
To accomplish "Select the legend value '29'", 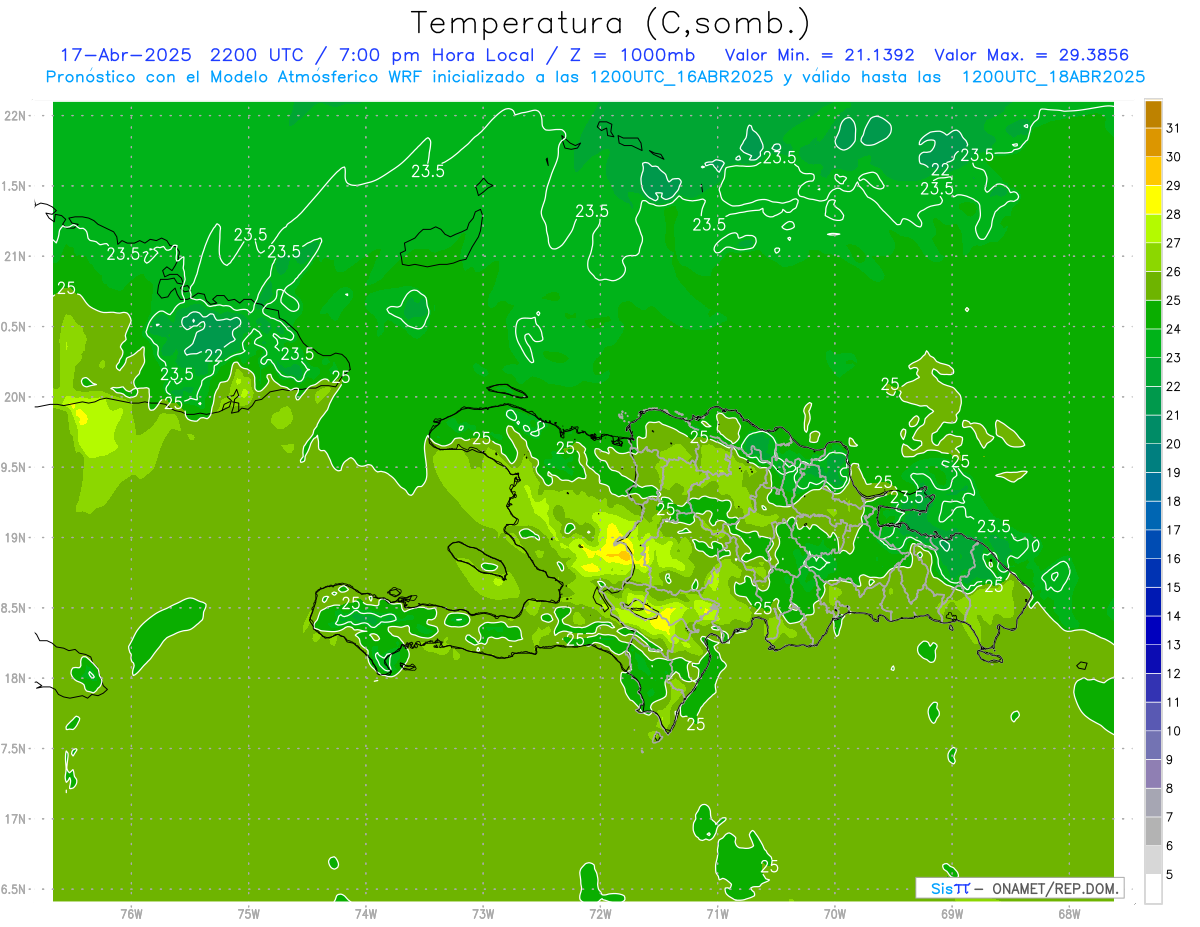I will click(x=1174, y=185).
